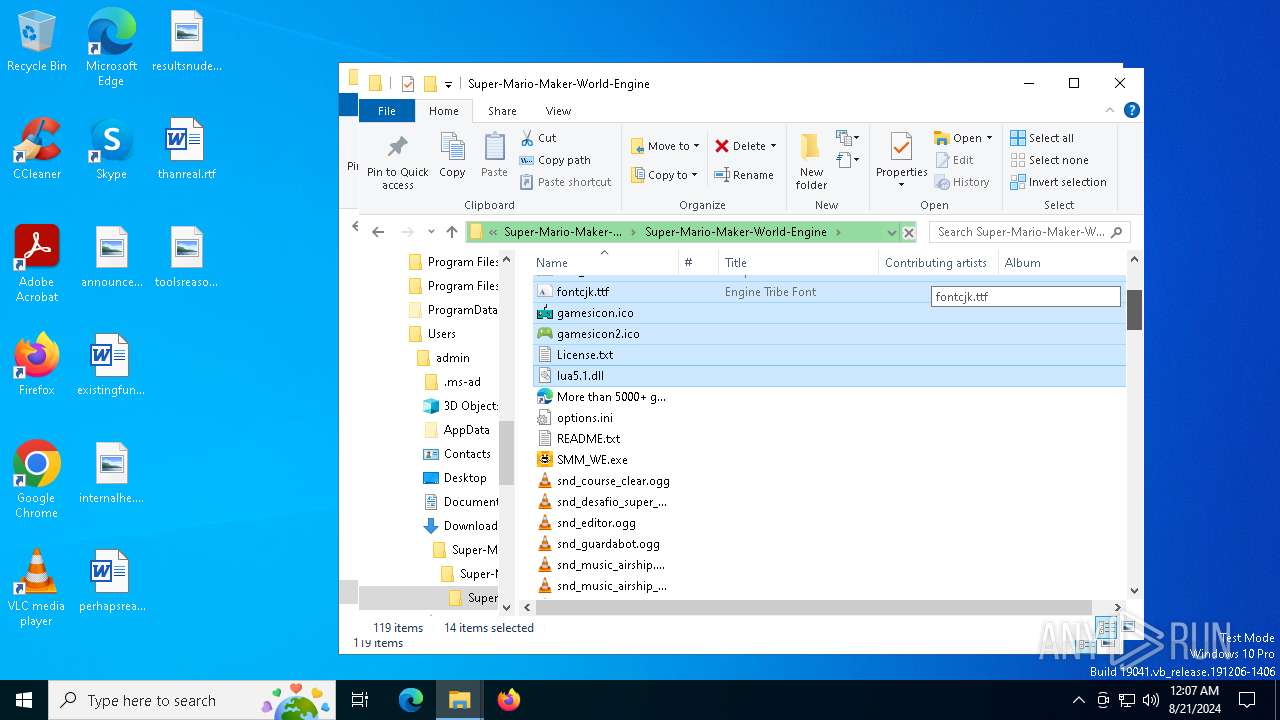Click Paste shortcut in ribbon
This screenshot has width=1280, height=720.
pyautogui.click(x=565, y=182)
